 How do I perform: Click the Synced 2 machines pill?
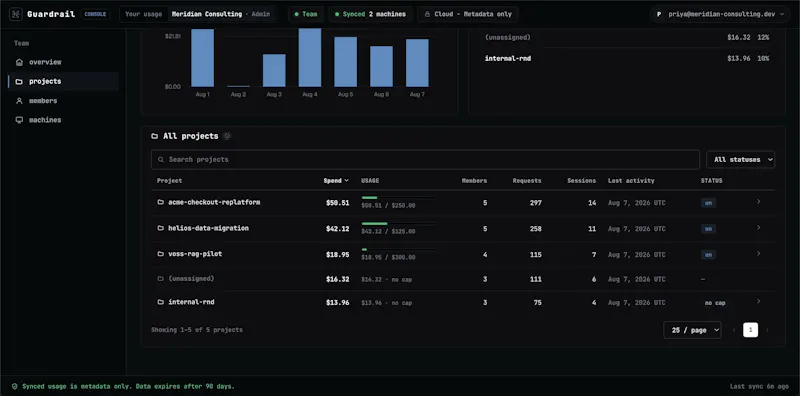[x=370, y=14]
